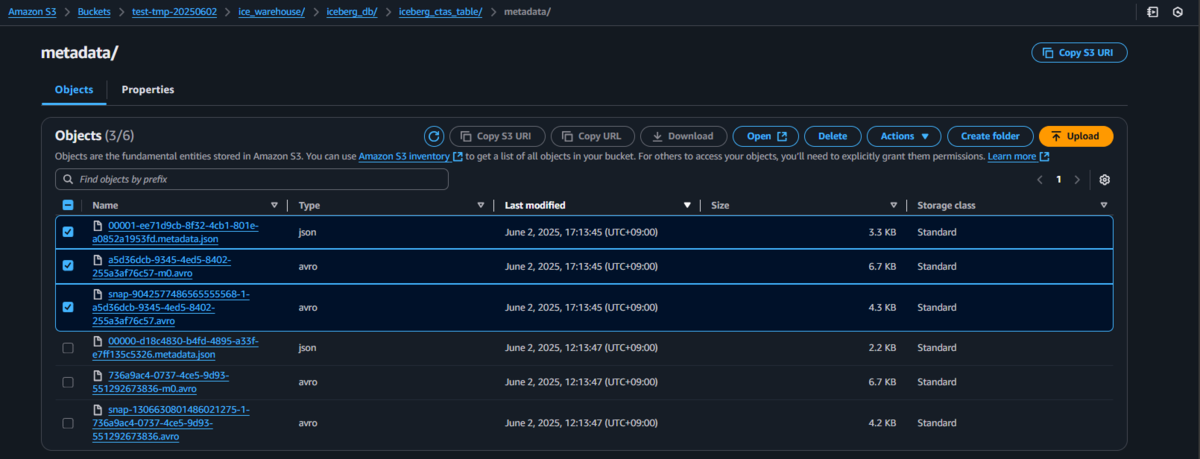The image size is (1200, 459).
Task: Go to next page arrow
Action: (x=1077, y=180)
